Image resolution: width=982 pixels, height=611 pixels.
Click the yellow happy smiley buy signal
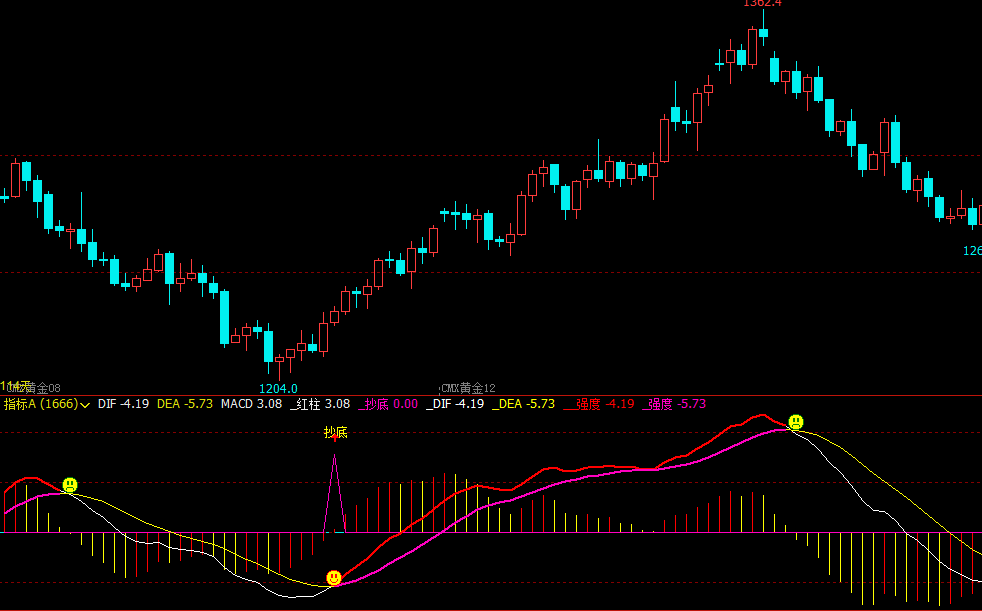334,578
